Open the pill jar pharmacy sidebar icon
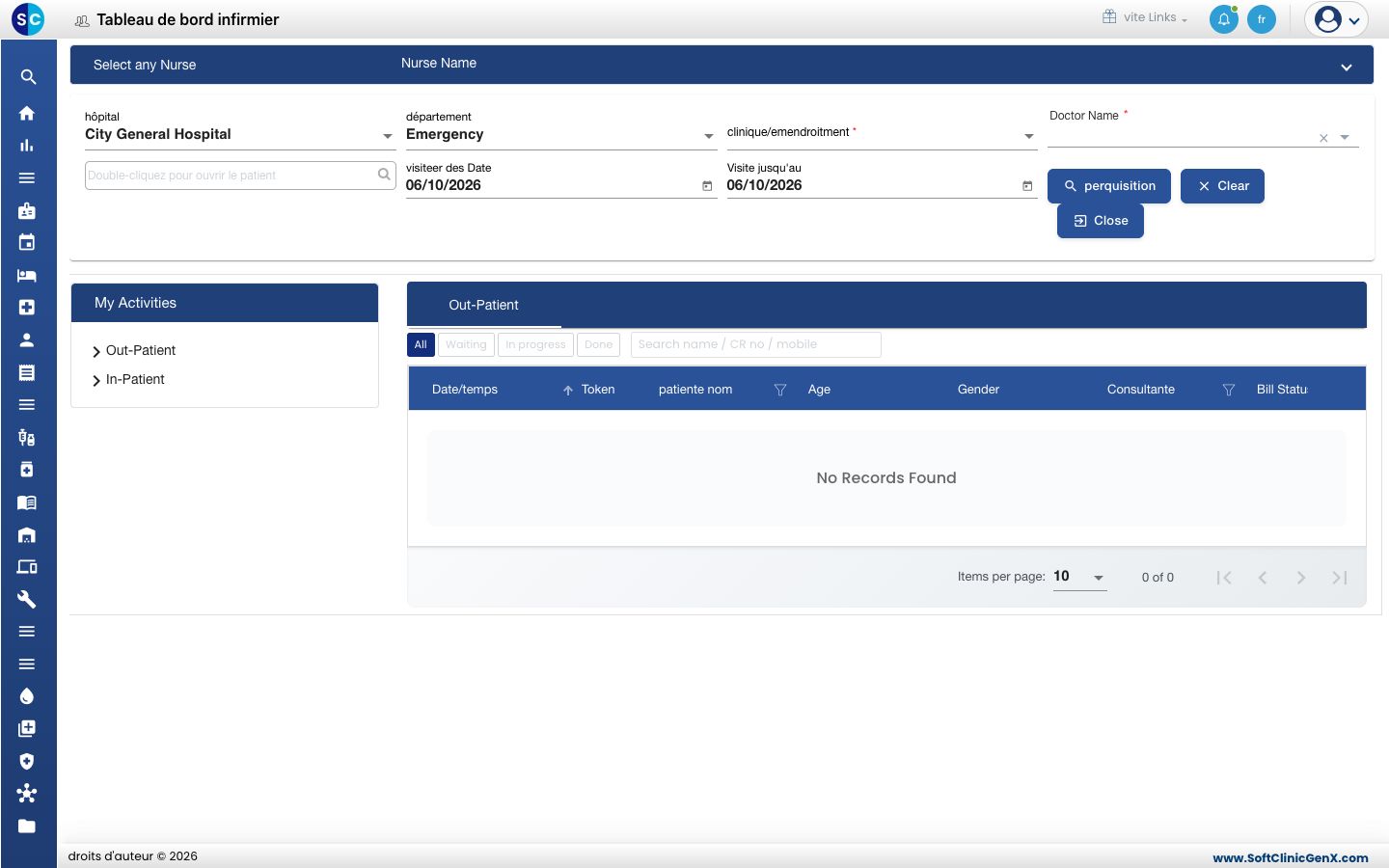Viewport: 1389px width, 868px height. click(27, 470)
